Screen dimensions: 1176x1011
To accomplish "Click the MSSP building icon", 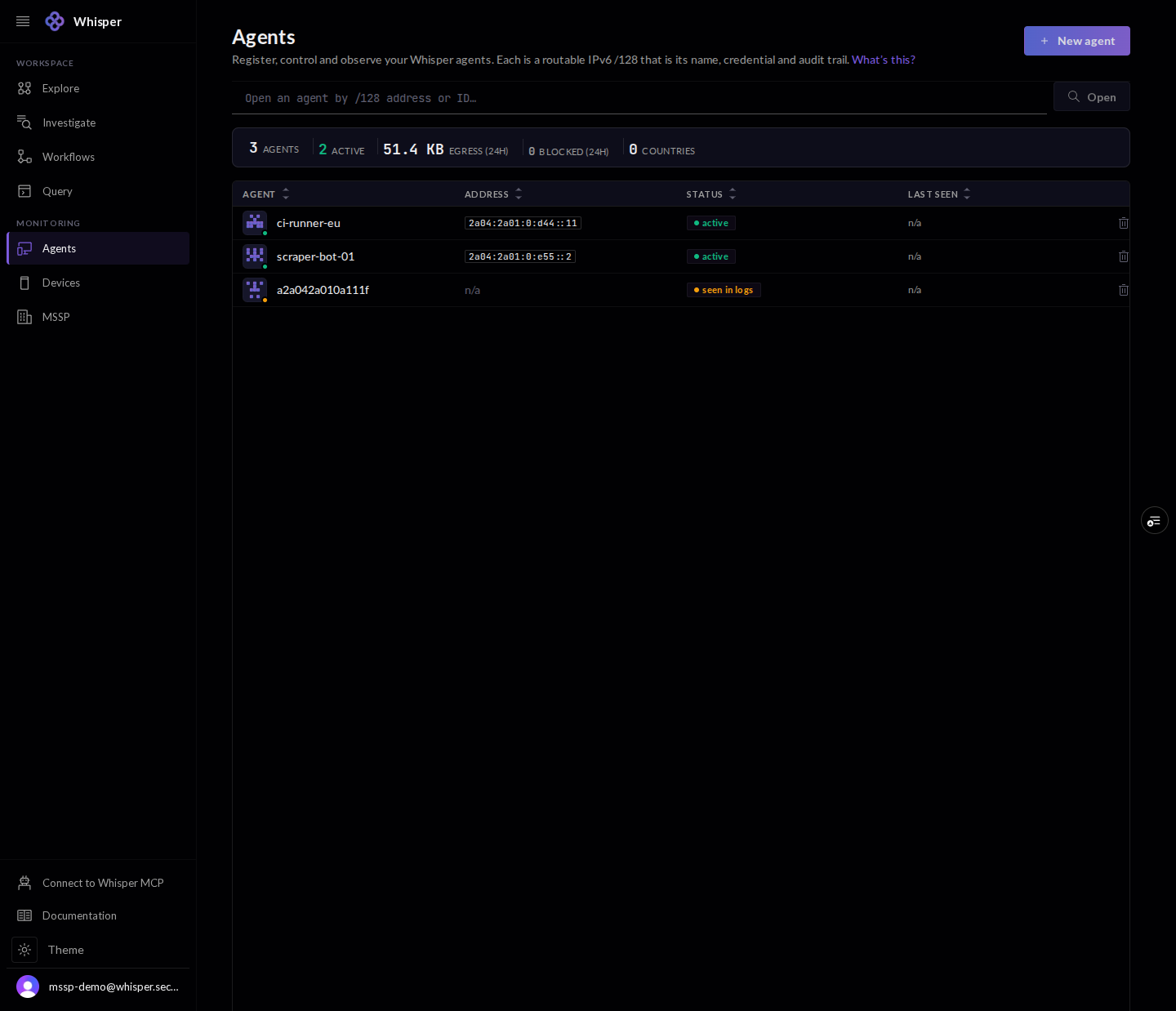I will click(24, 317).
